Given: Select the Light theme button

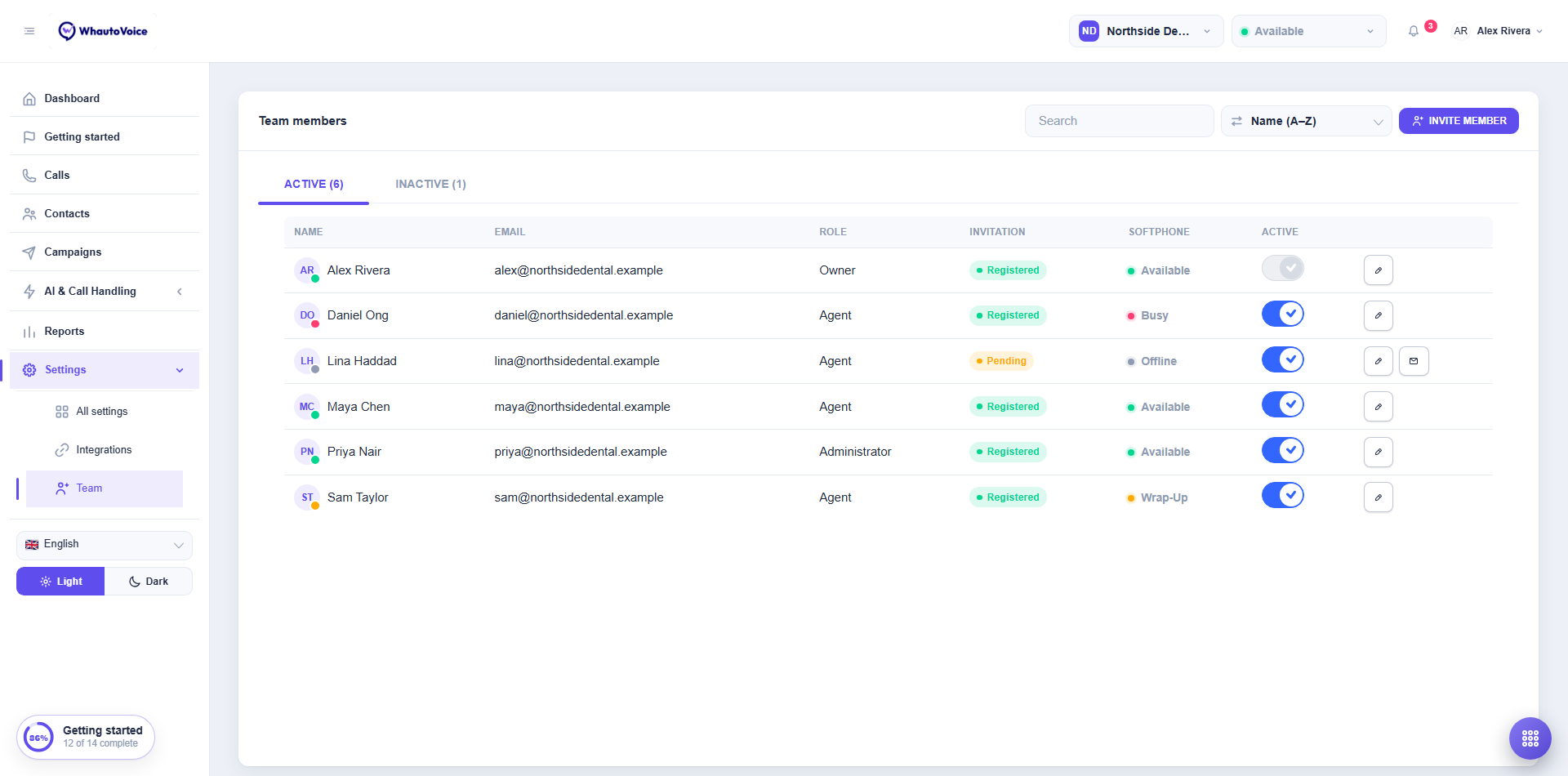Looking at the screenshot, I should [60, 582].
